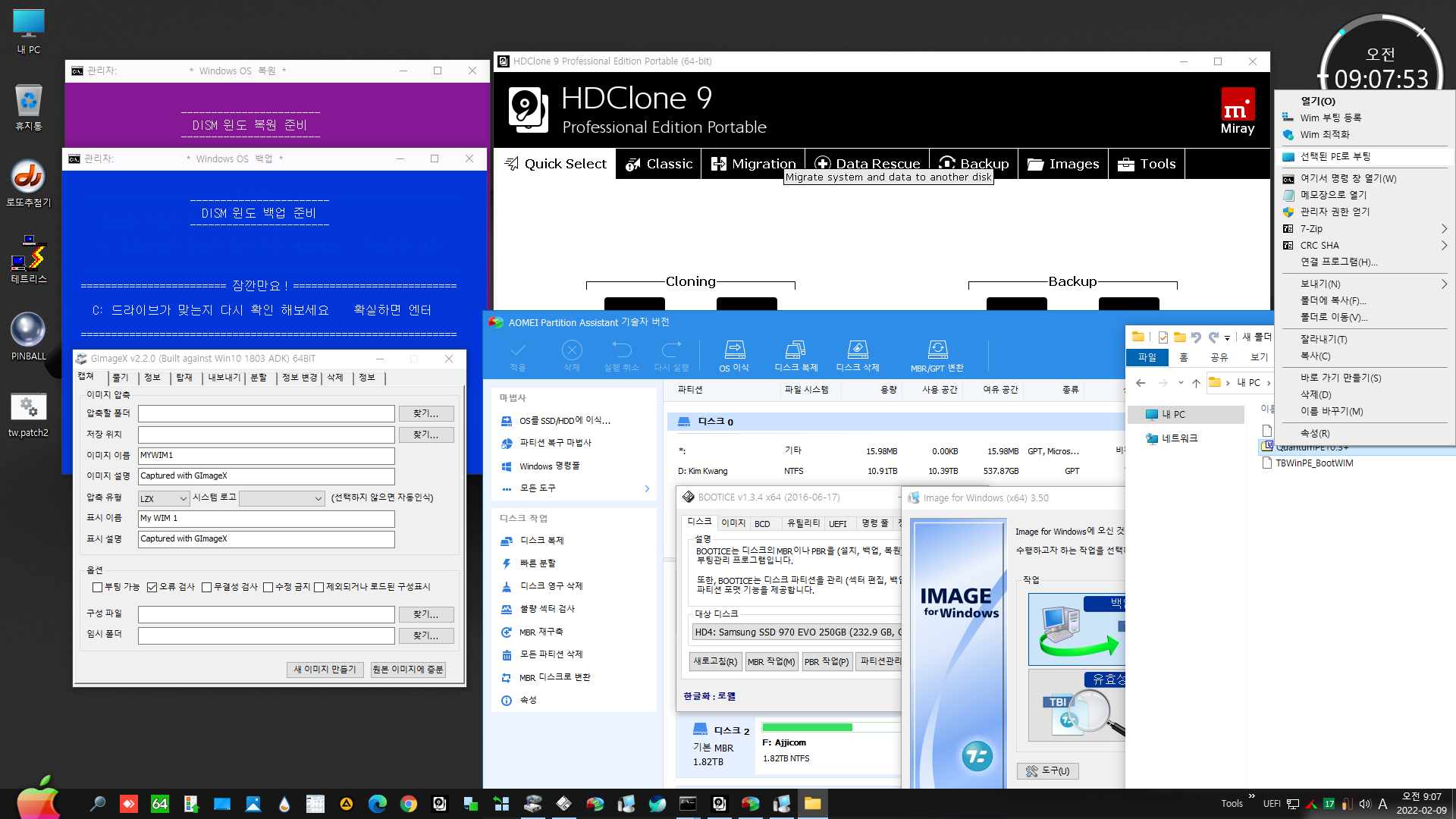Screen dimensions: 1456x819
Task: Click the apple start button on taskbar
Action: [x=37, y=799]
